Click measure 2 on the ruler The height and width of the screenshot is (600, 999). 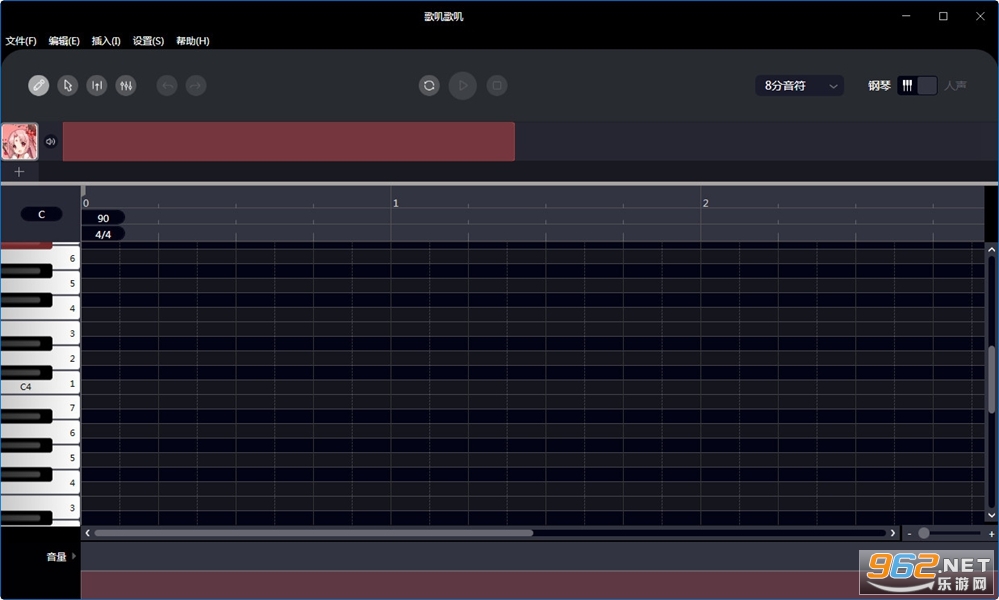click(705, 203)
